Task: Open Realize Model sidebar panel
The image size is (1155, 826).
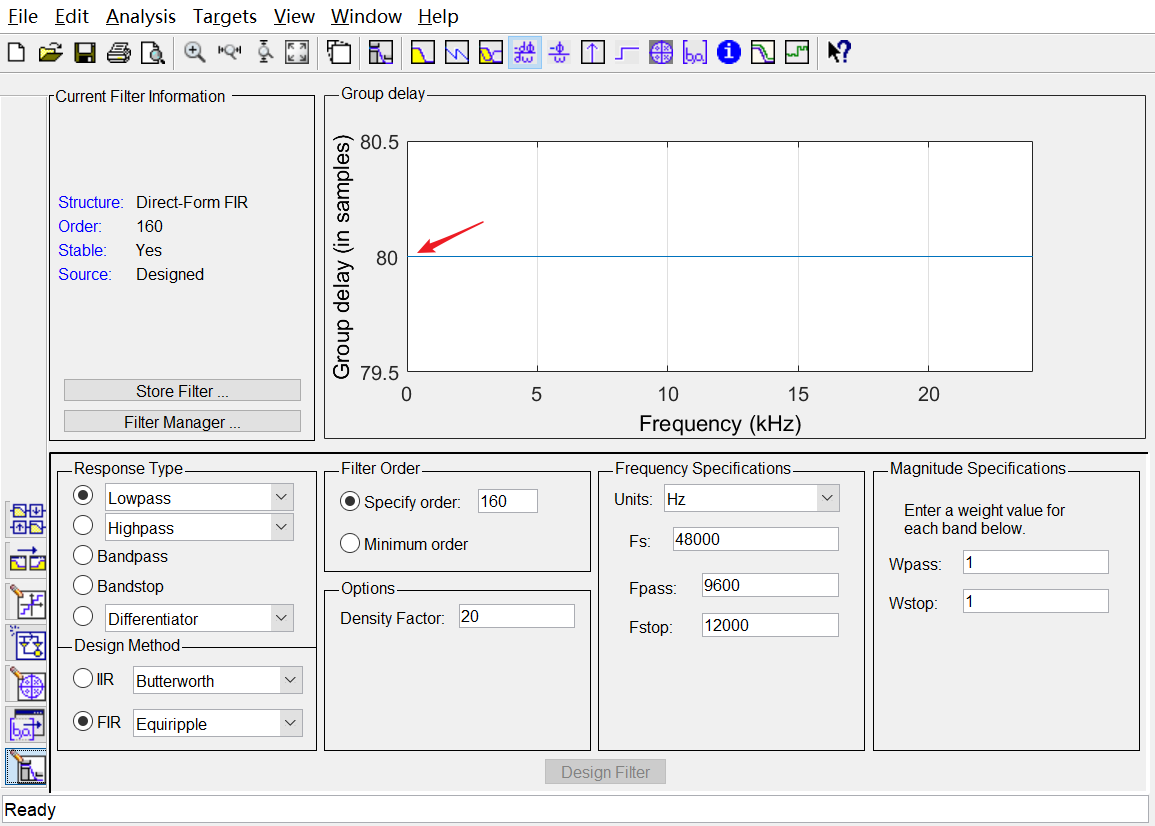Action: tap(27, 643)
